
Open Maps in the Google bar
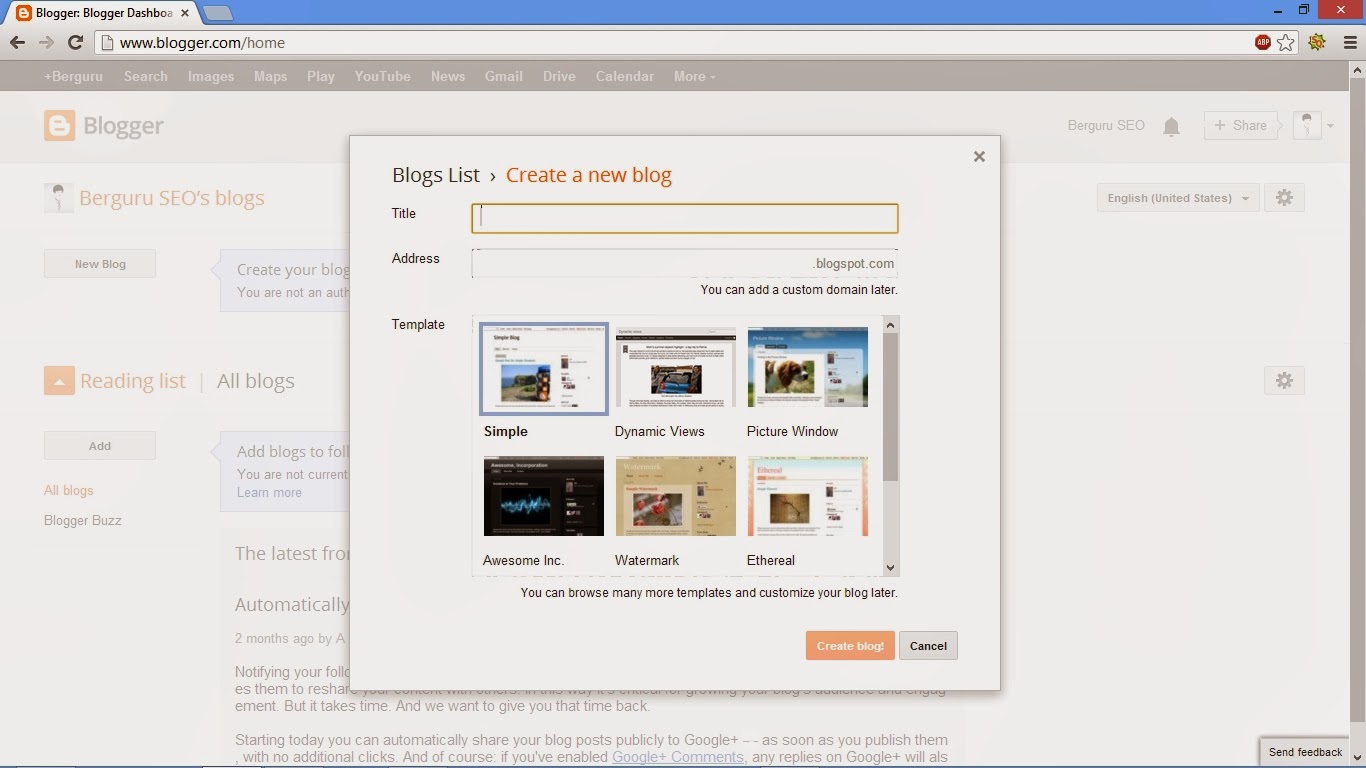[x=270, y=76]
